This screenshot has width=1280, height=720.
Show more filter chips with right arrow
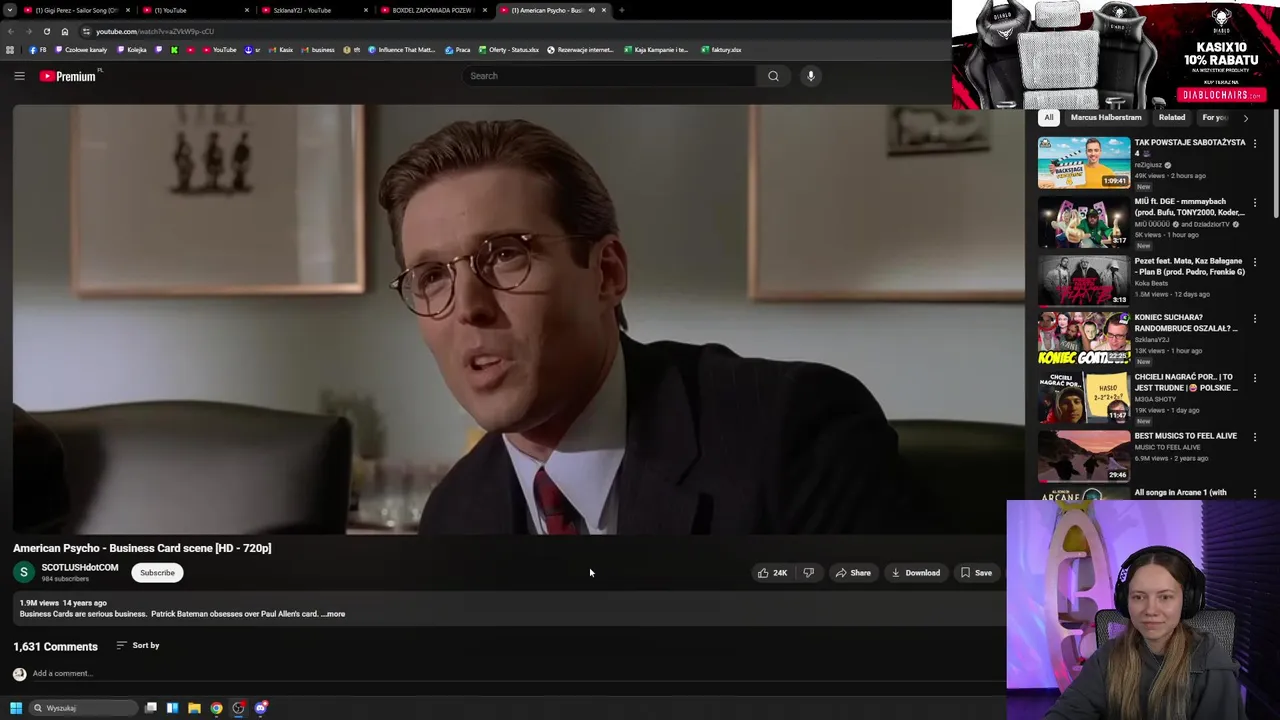click(1245, 118)
